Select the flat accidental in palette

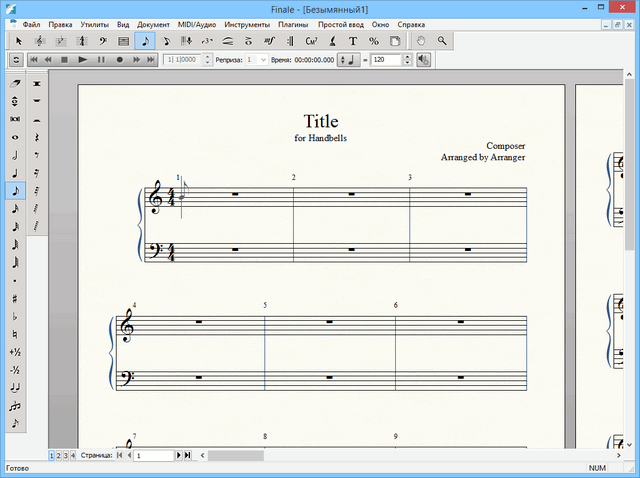[x=15, y=316]
